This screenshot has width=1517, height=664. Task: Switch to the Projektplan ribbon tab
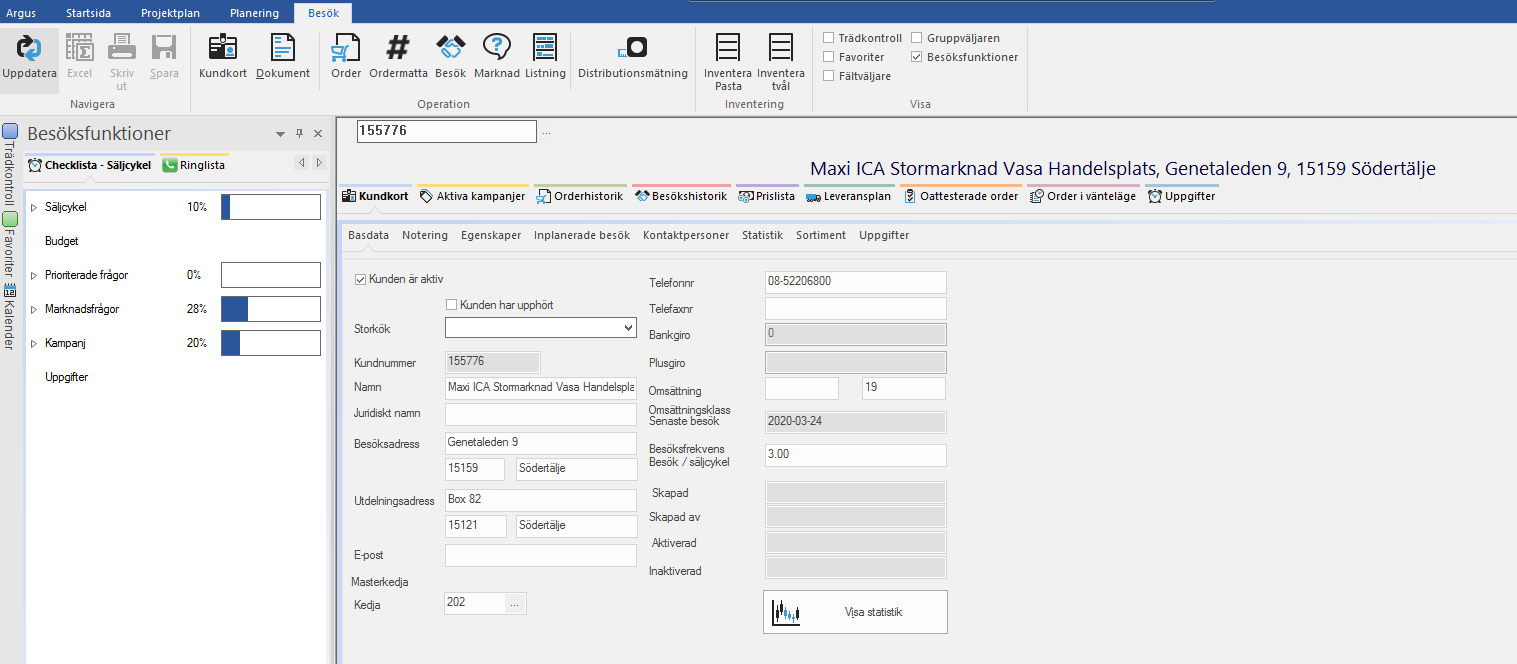(x=171, y=13)
